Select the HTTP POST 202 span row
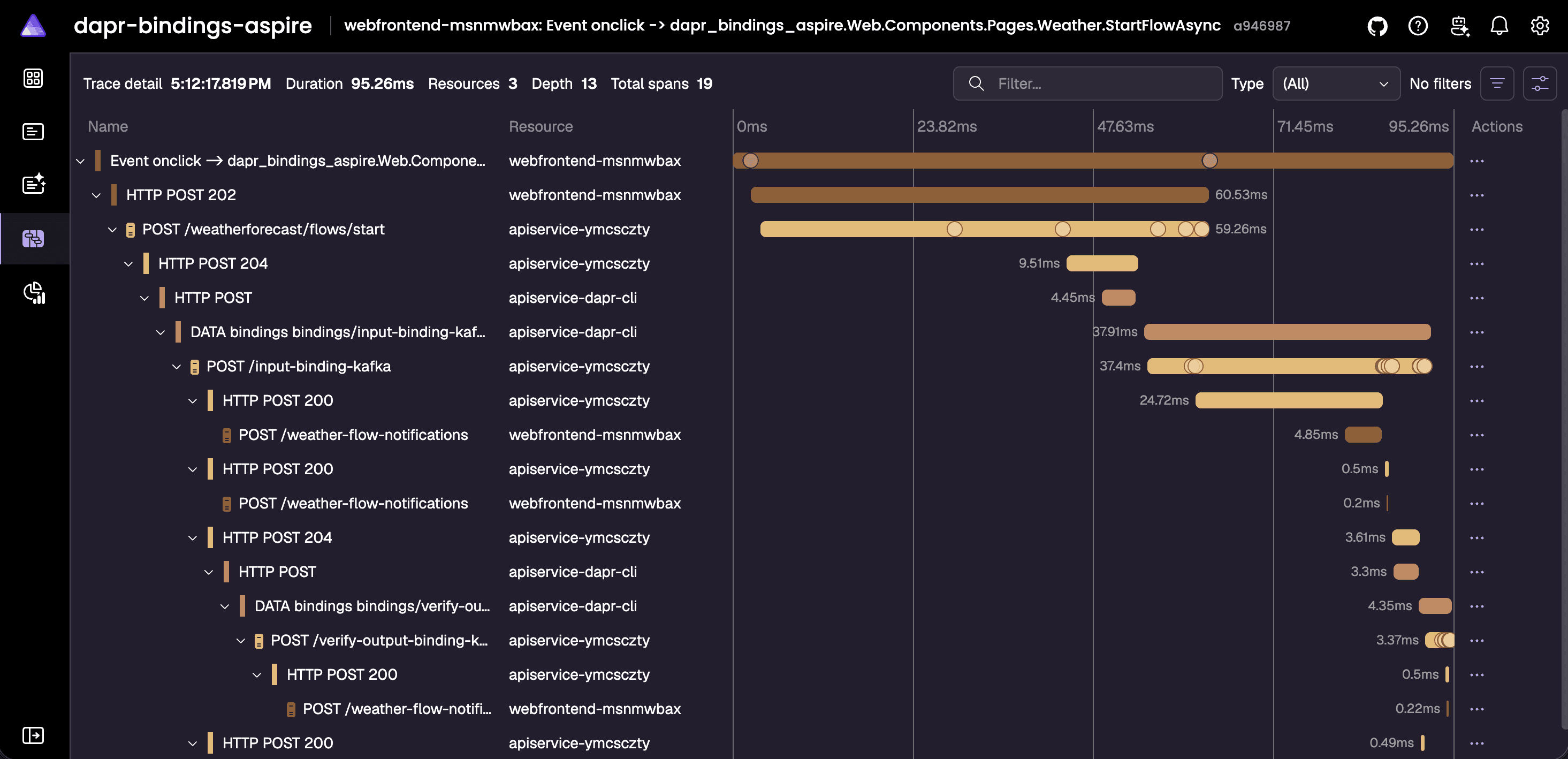The image size is (1568, 759). [766, 195]
